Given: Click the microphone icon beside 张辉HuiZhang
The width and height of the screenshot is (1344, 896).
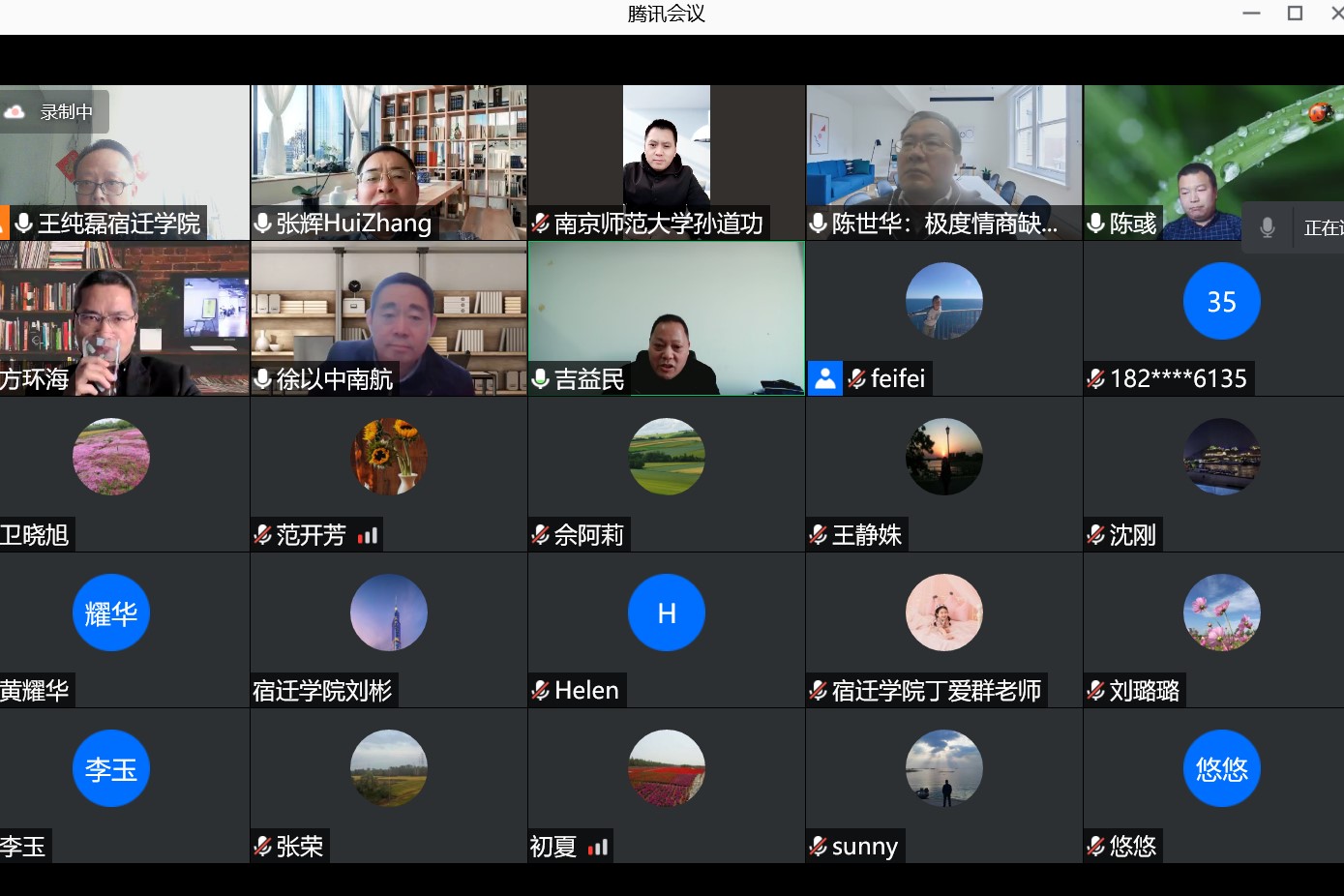Looking at the screenshot, I should coord(262,224).
